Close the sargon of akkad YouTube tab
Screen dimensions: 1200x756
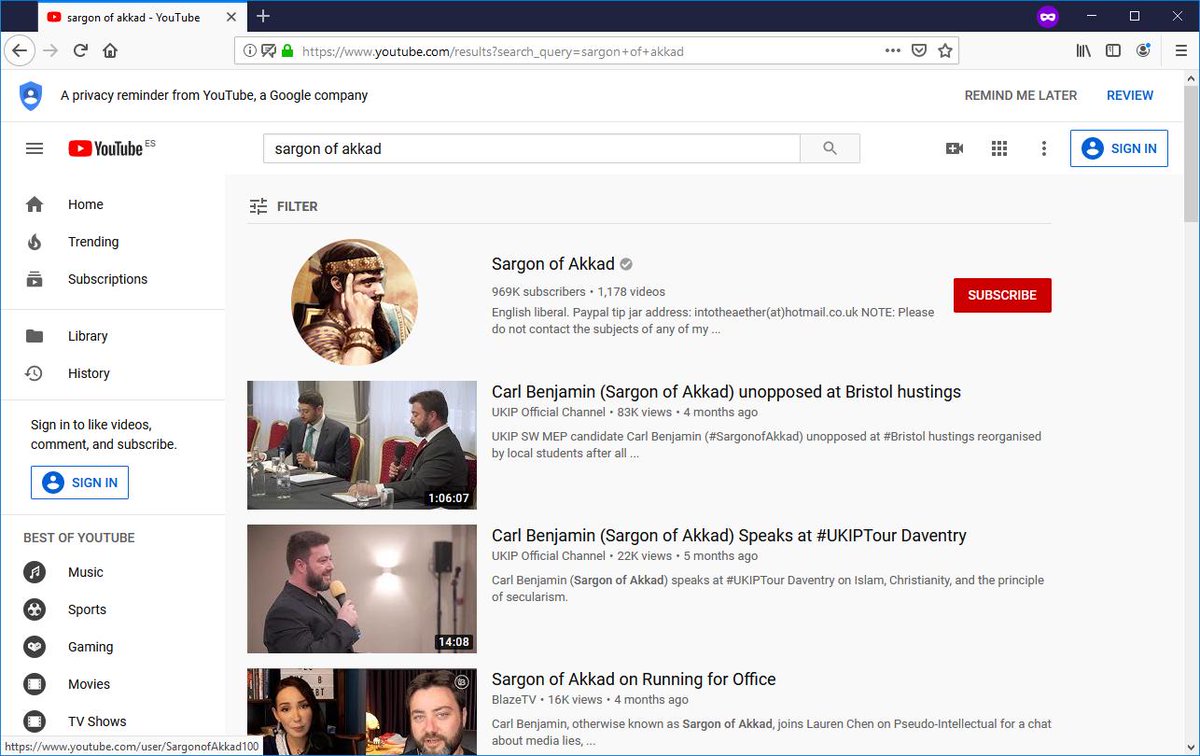[x=231, y=17]
